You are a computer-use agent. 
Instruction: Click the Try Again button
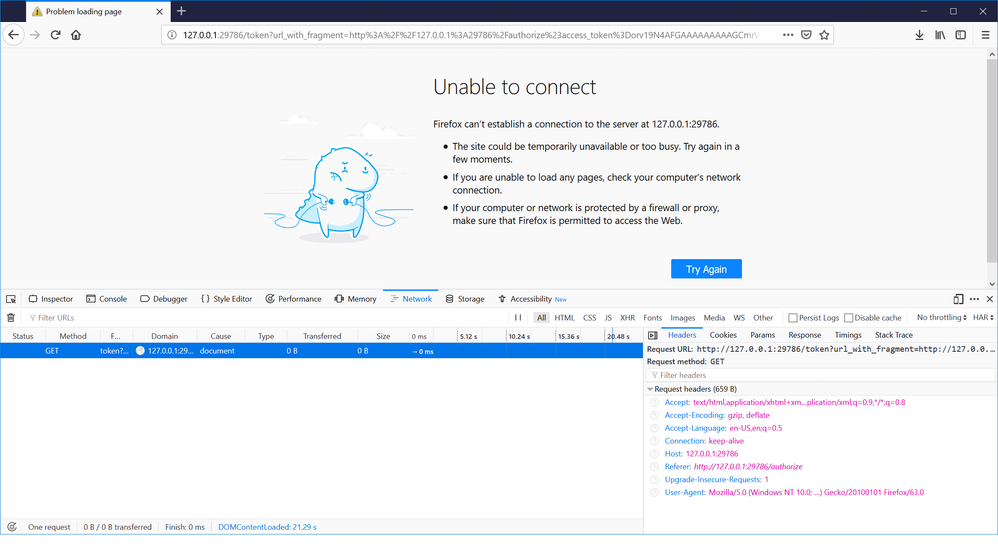point(706,269)
